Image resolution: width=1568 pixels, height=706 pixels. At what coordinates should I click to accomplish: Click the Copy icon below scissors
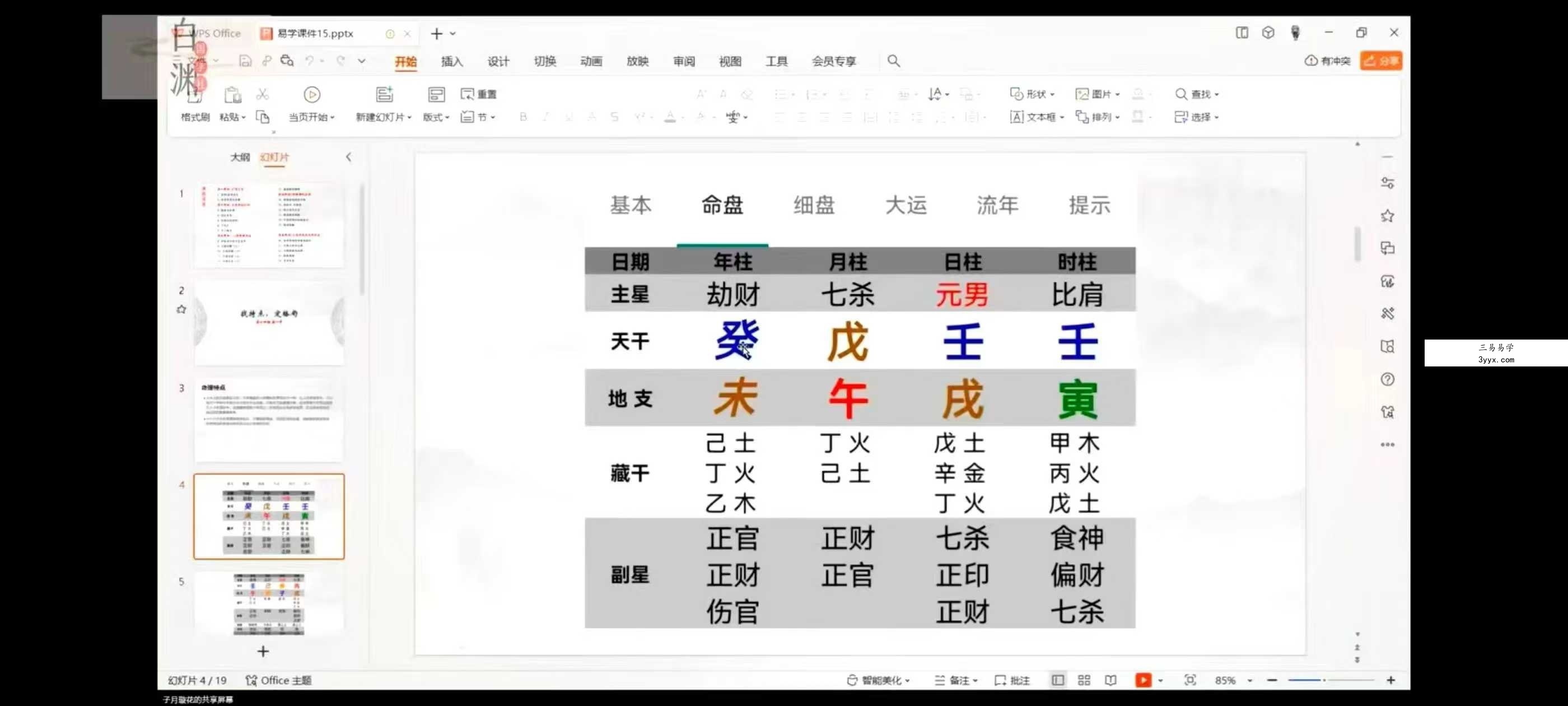click(262, 117)
